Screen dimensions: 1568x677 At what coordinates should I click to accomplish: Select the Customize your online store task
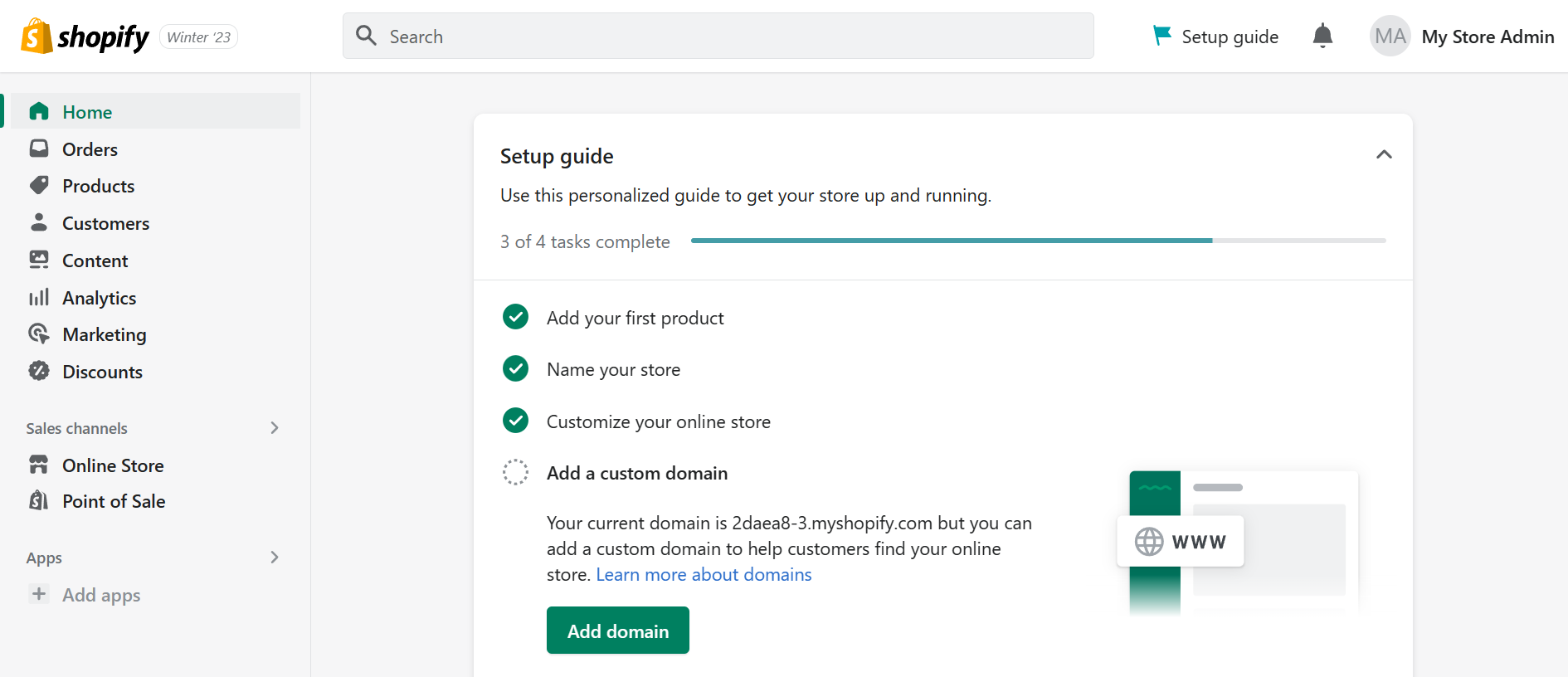(x=658, y=421)
